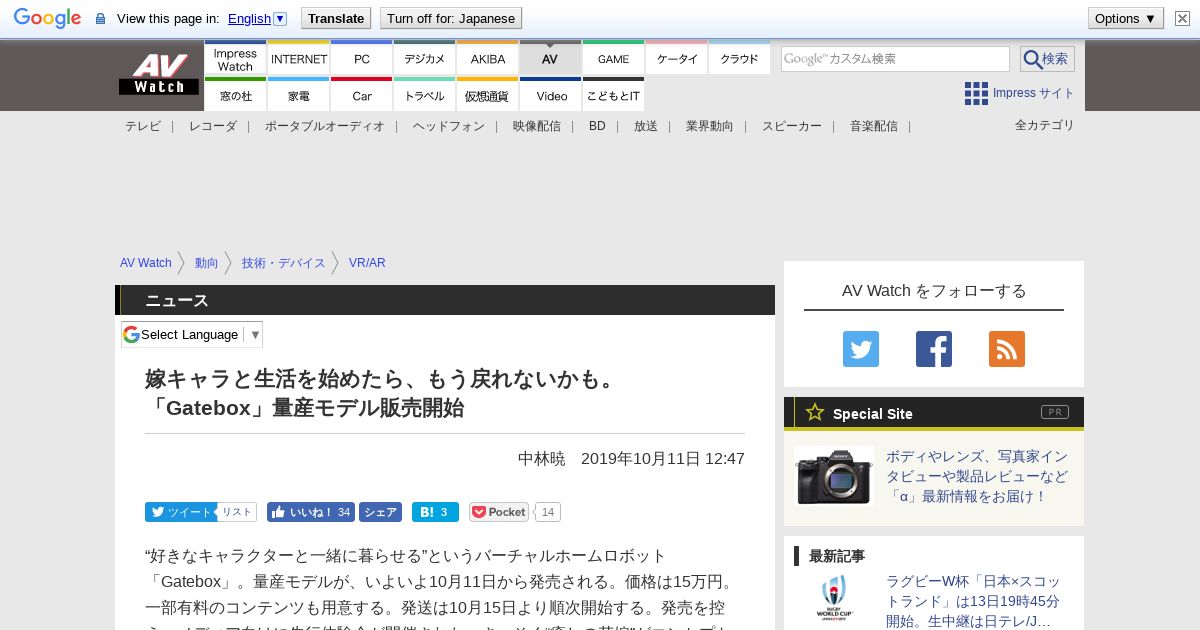This screenshot has height=630, width=1200.
Task: Click 技術・デバイス breadcrumb link
Action: click(284, 263)
